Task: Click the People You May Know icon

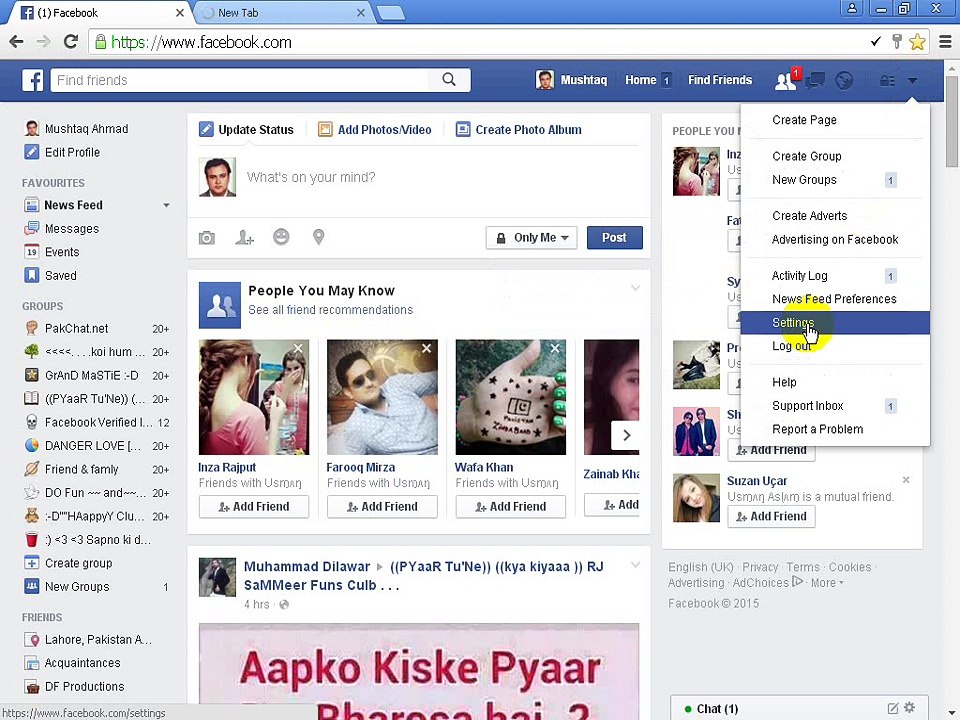Action: coord(220,305)
